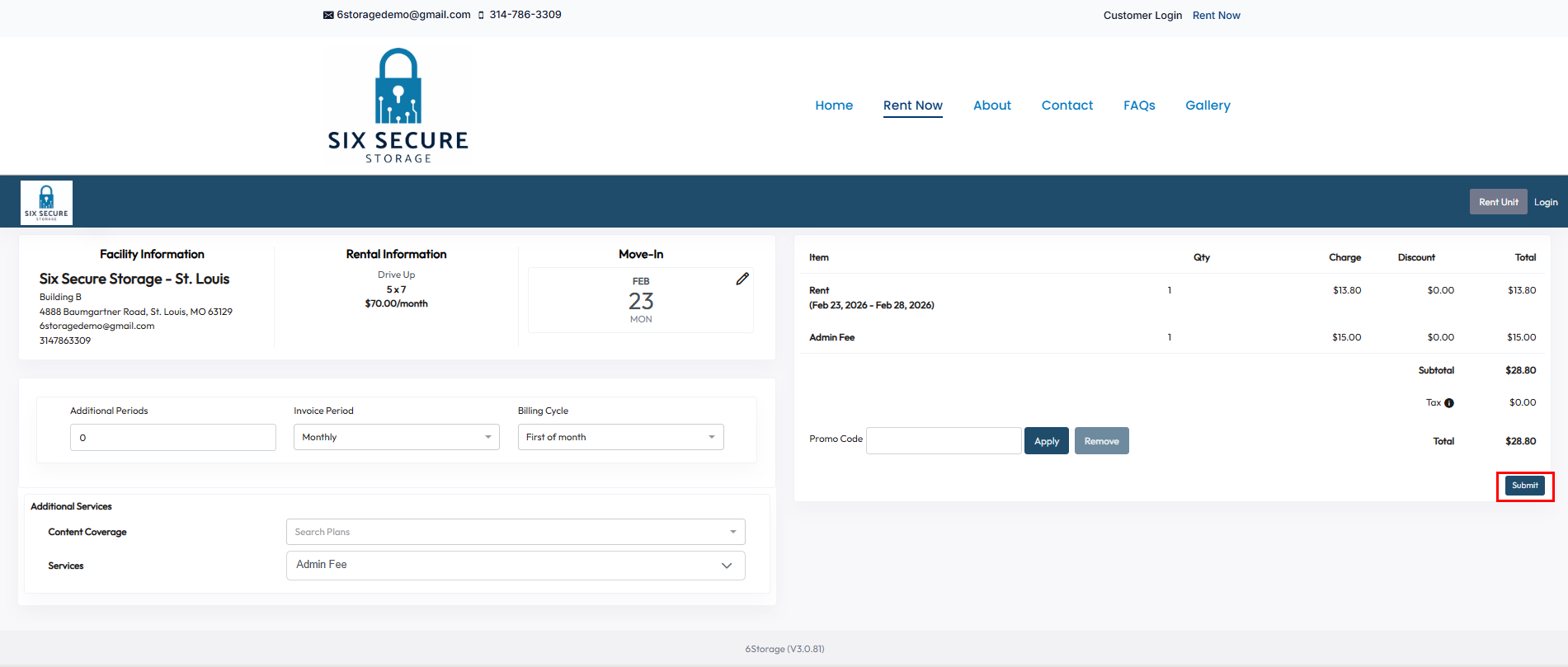This screenshot has width=1568, height=667.
Task: Open the Billing Cycle dropdown
Action: click(x=620, y=437)
